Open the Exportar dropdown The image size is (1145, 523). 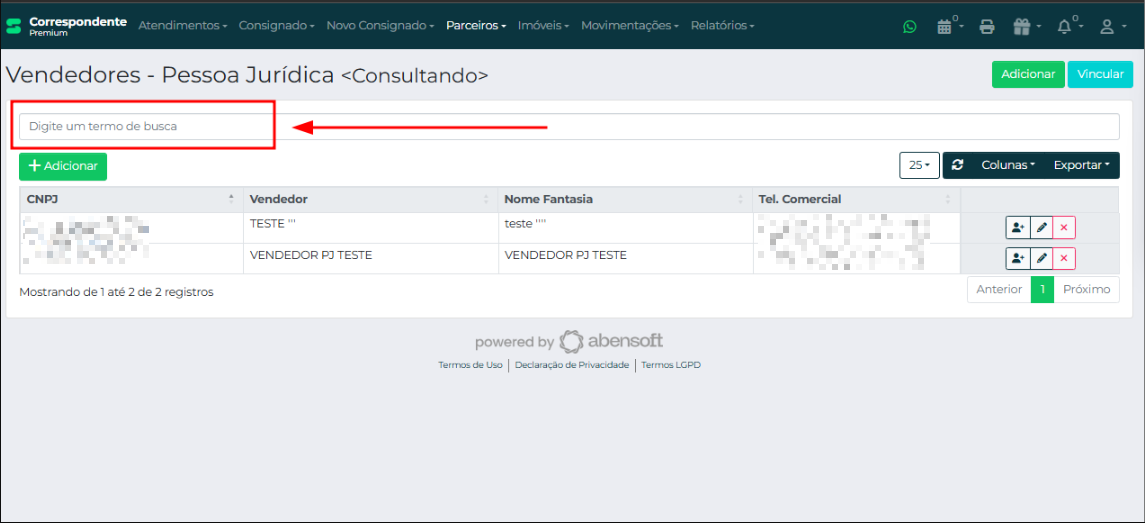[x=1080, y=166]
